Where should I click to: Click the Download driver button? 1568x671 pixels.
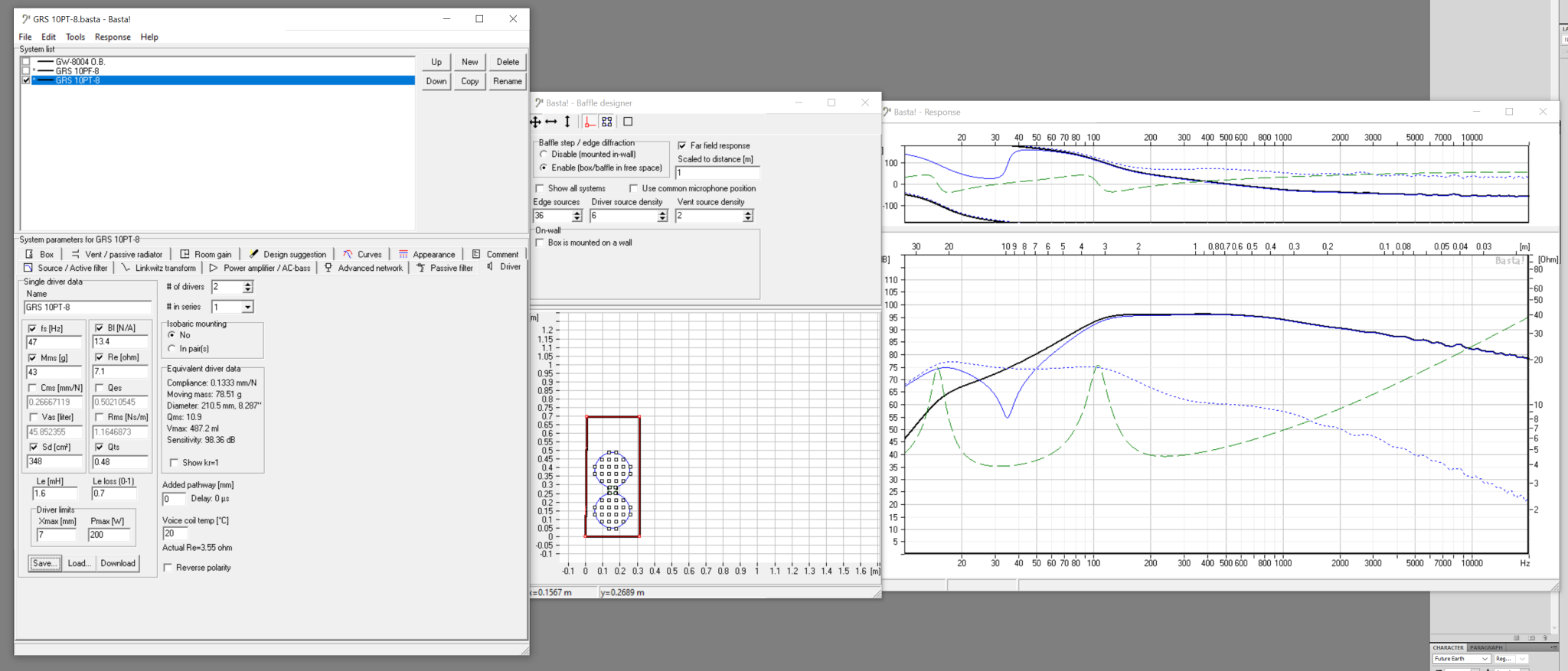pos(118,563)
